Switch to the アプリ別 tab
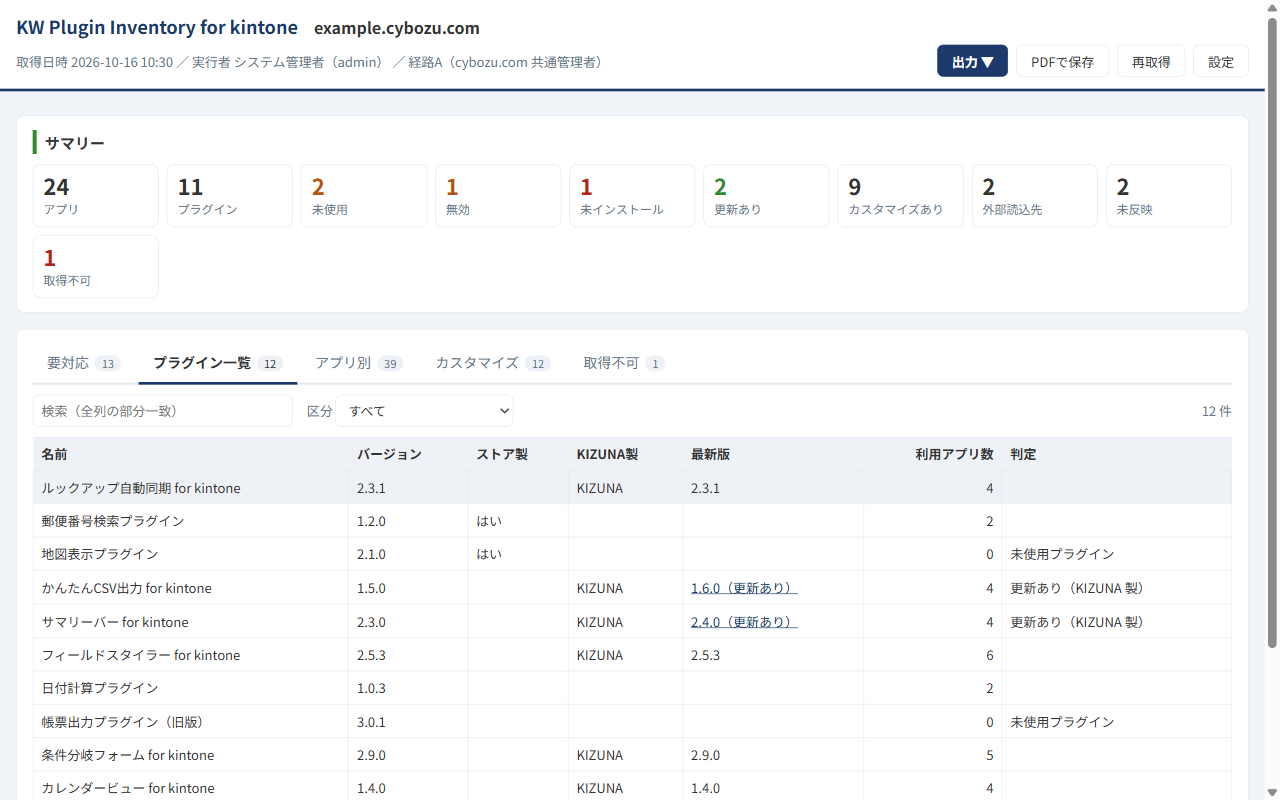The height and width of the screenshot is (800, 1280). point(359,363)
